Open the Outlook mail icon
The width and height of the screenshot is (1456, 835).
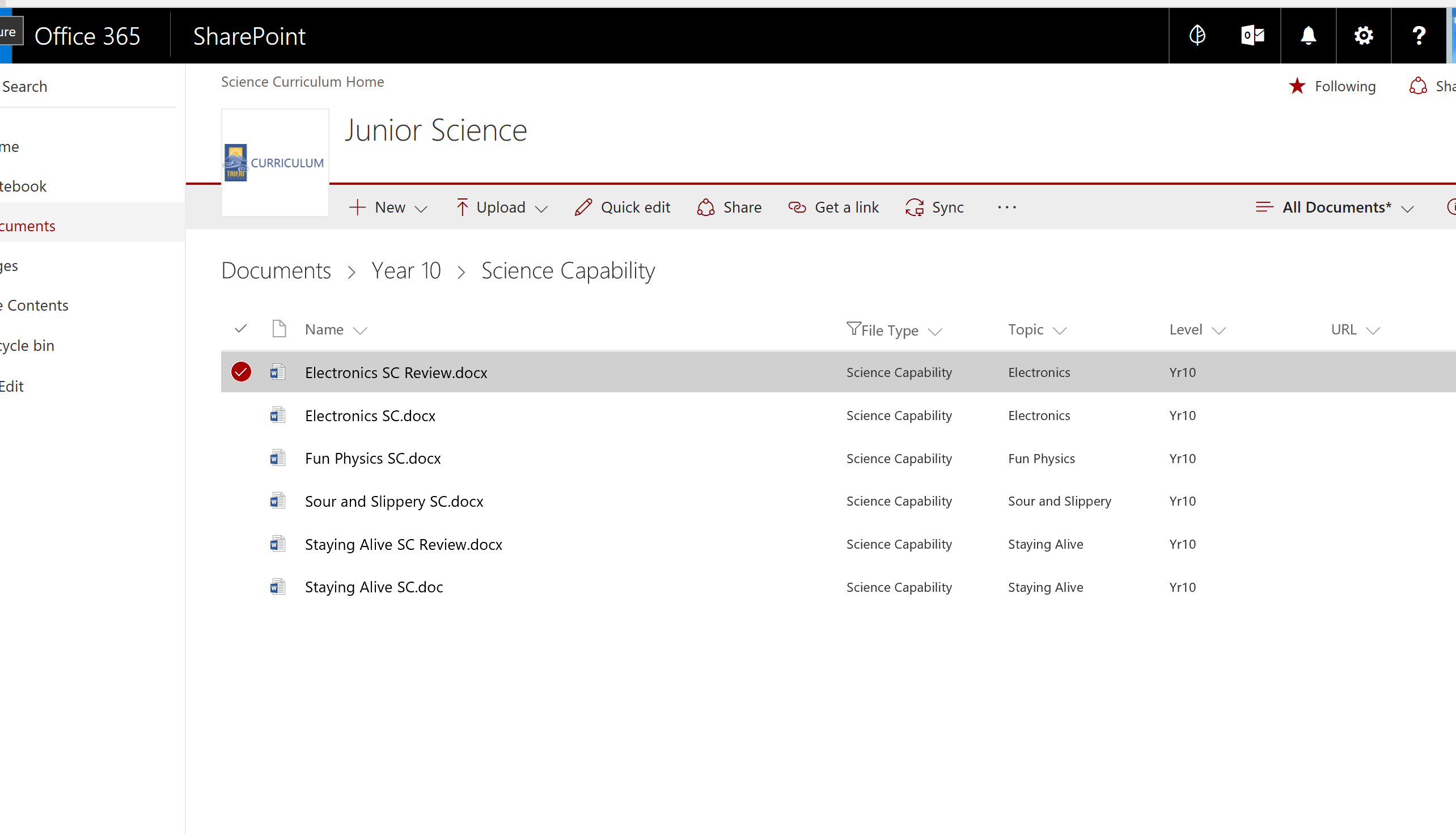pyautogui.click(x=1252, y=36)
